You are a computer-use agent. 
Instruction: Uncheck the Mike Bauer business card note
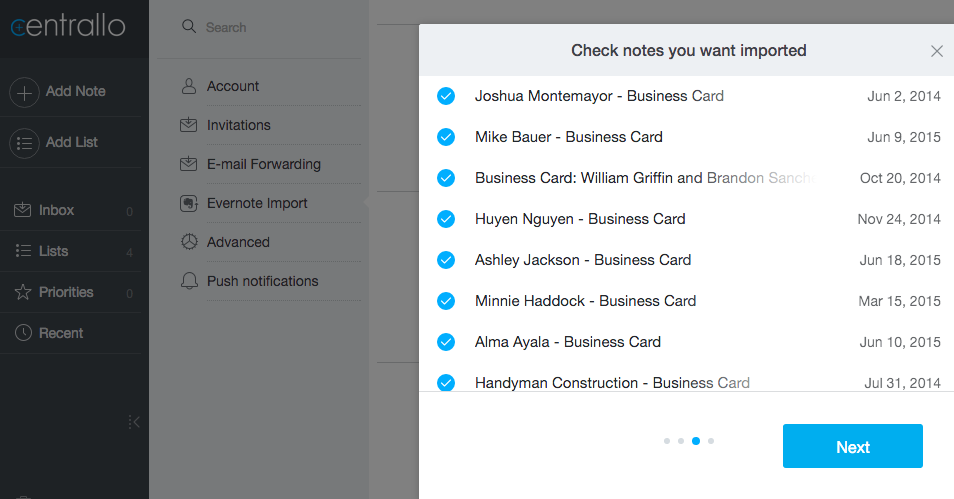tap(446, 137)
